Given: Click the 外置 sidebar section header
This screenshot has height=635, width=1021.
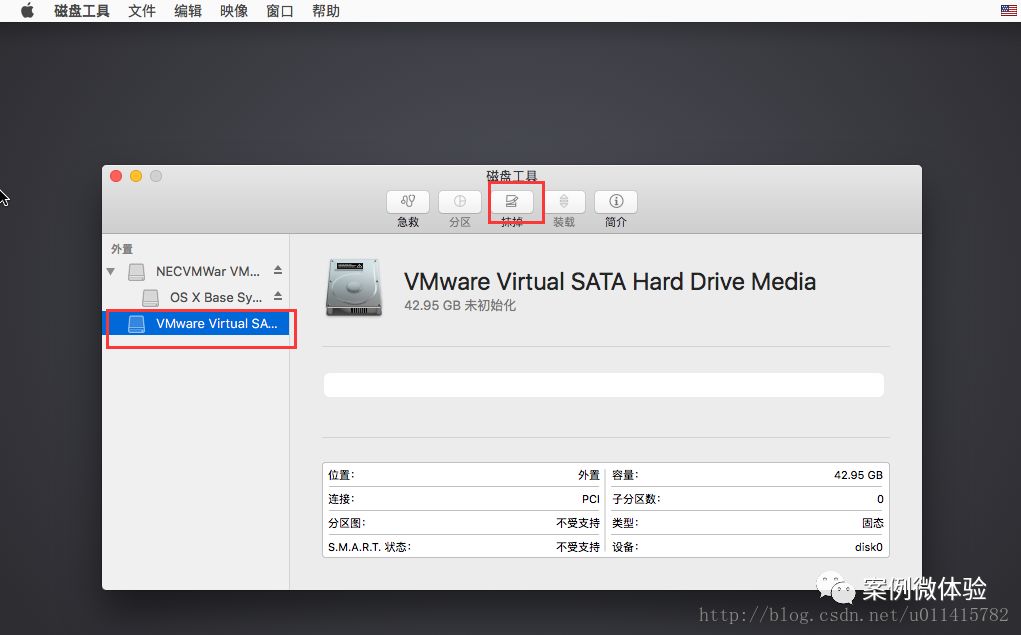Looking at the screenshot, I should pyautogui.click(x=122, y=249).
